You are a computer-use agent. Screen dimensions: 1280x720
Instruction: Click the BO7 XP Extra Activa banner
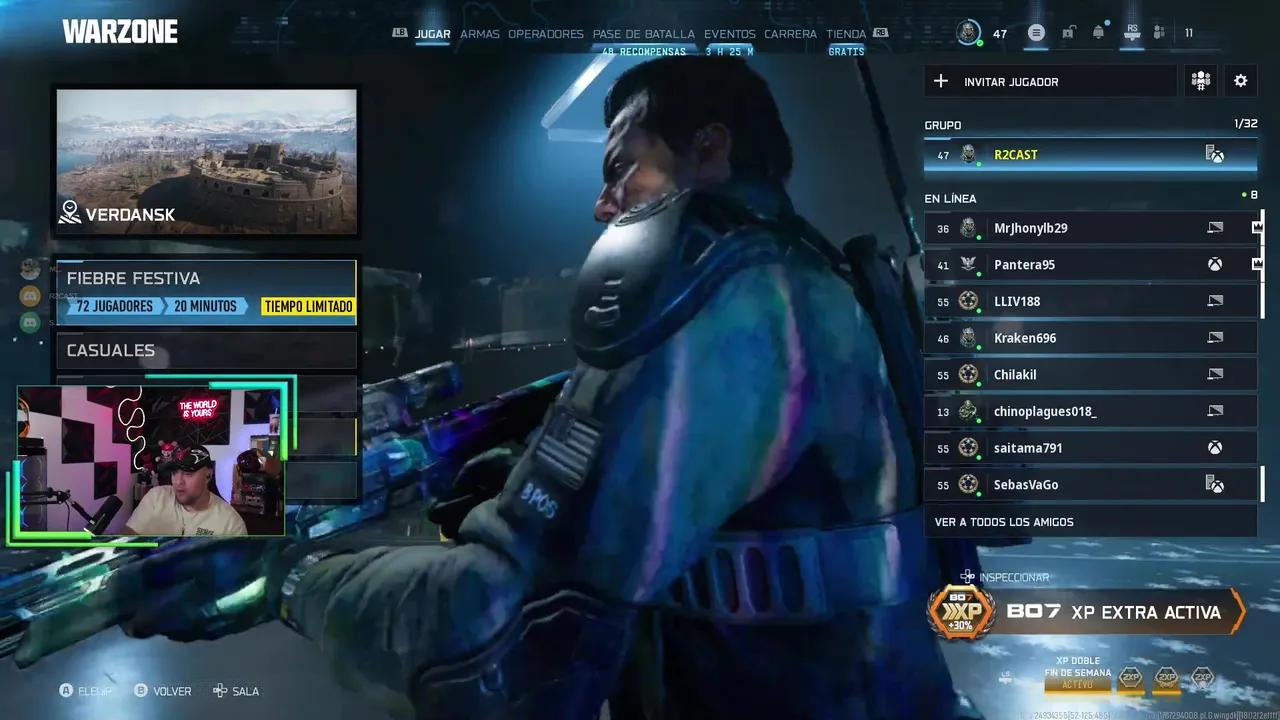pos(1087,612)
